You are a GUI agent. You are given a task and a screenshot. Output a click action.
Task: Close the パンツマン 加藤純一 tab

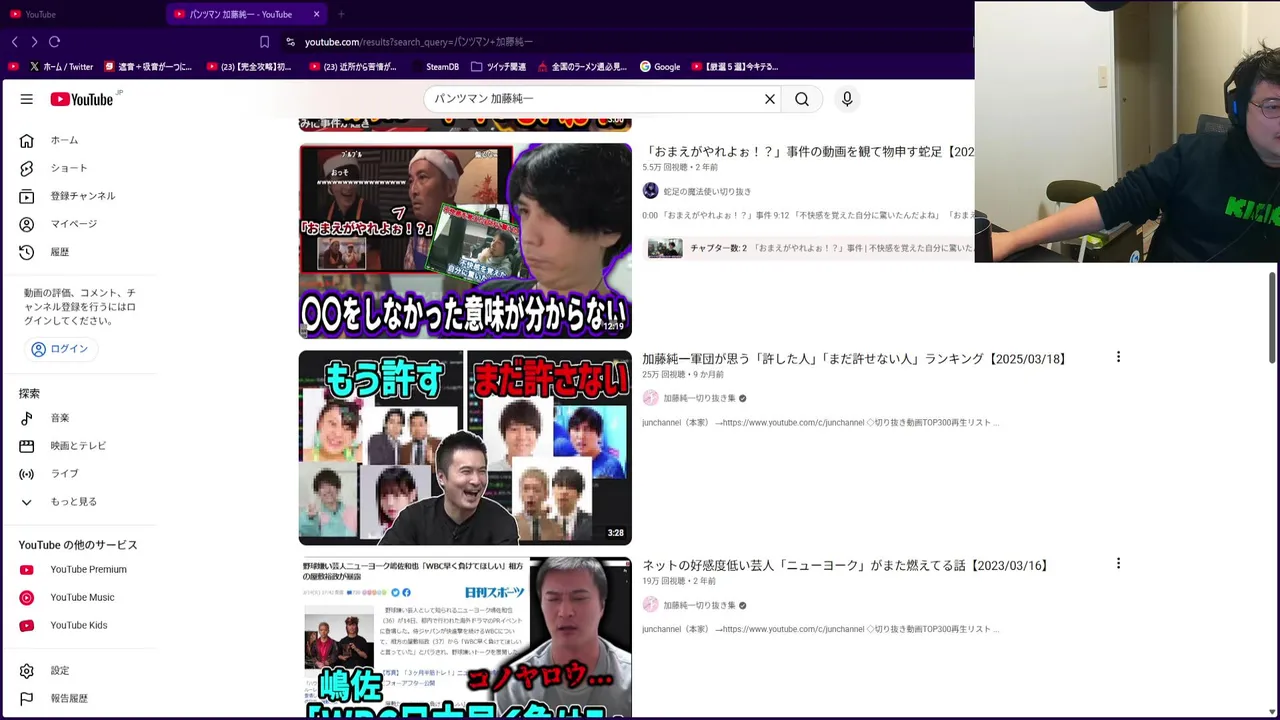pos(316,14)
